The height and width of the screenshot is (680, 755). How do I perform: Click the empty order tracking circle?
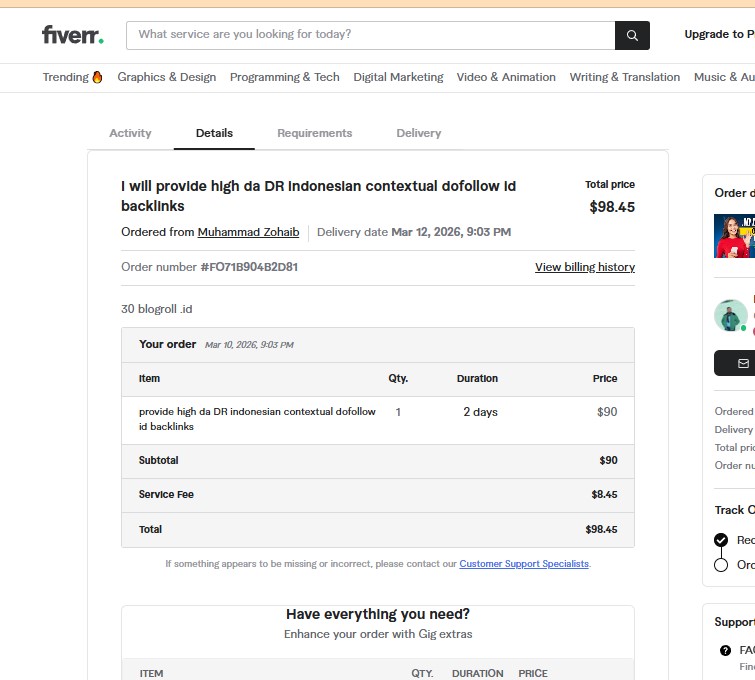point(721,565)
